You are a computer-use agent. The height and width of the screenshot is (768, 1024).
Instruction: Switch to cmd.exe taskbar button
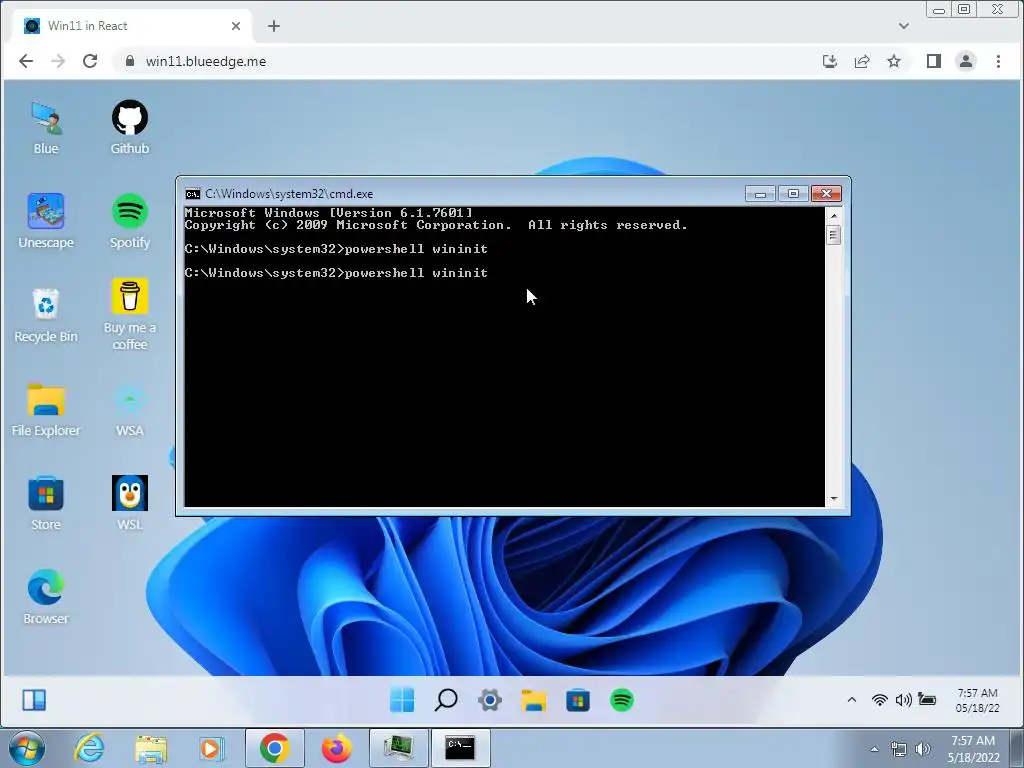point(460,748)
